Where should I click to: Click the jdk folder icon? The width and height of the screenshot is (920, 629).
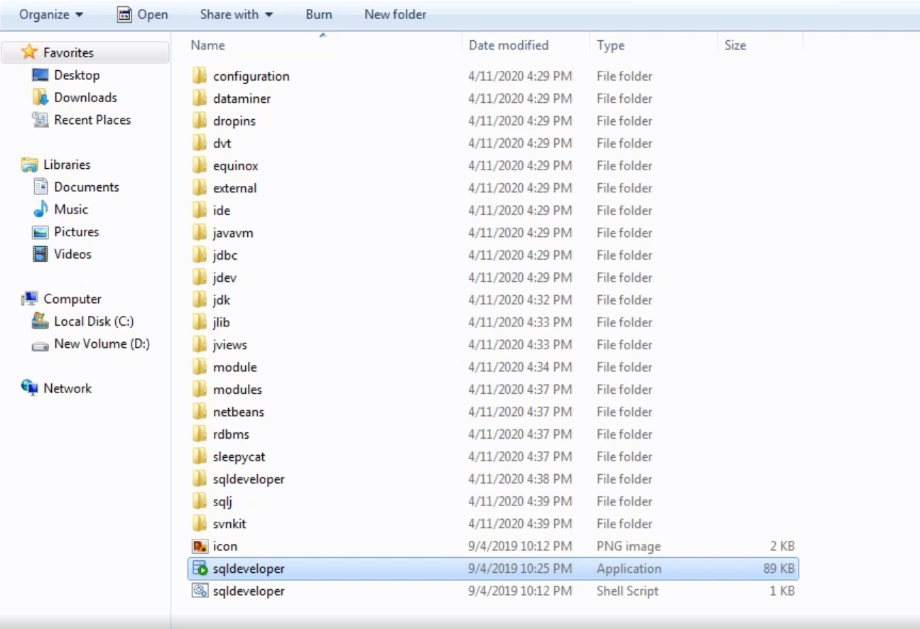200,300
